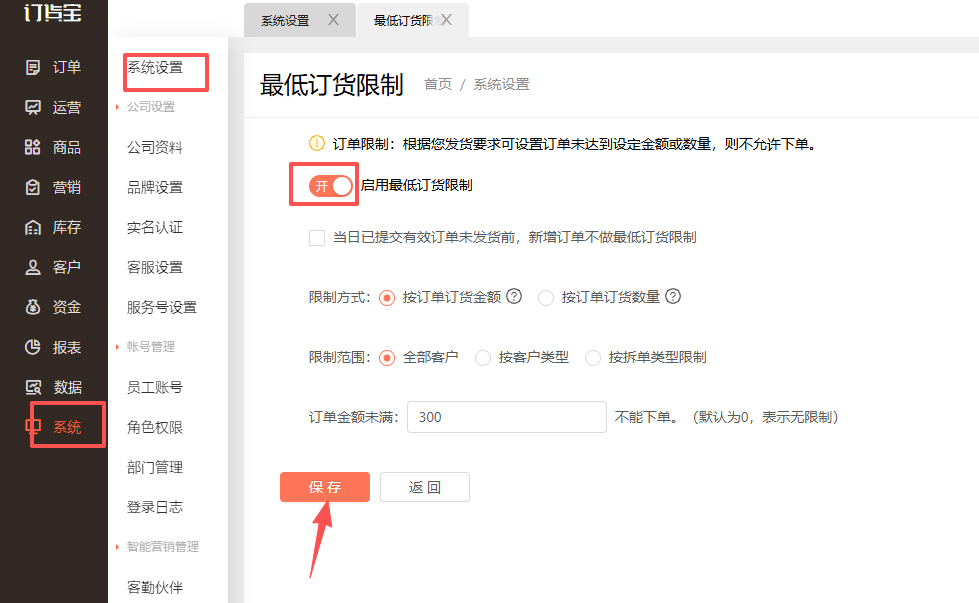The width and height of the screenshot is (979, 603).
Task: Open 登录日志 in the submenu
Action: point(155,507)
